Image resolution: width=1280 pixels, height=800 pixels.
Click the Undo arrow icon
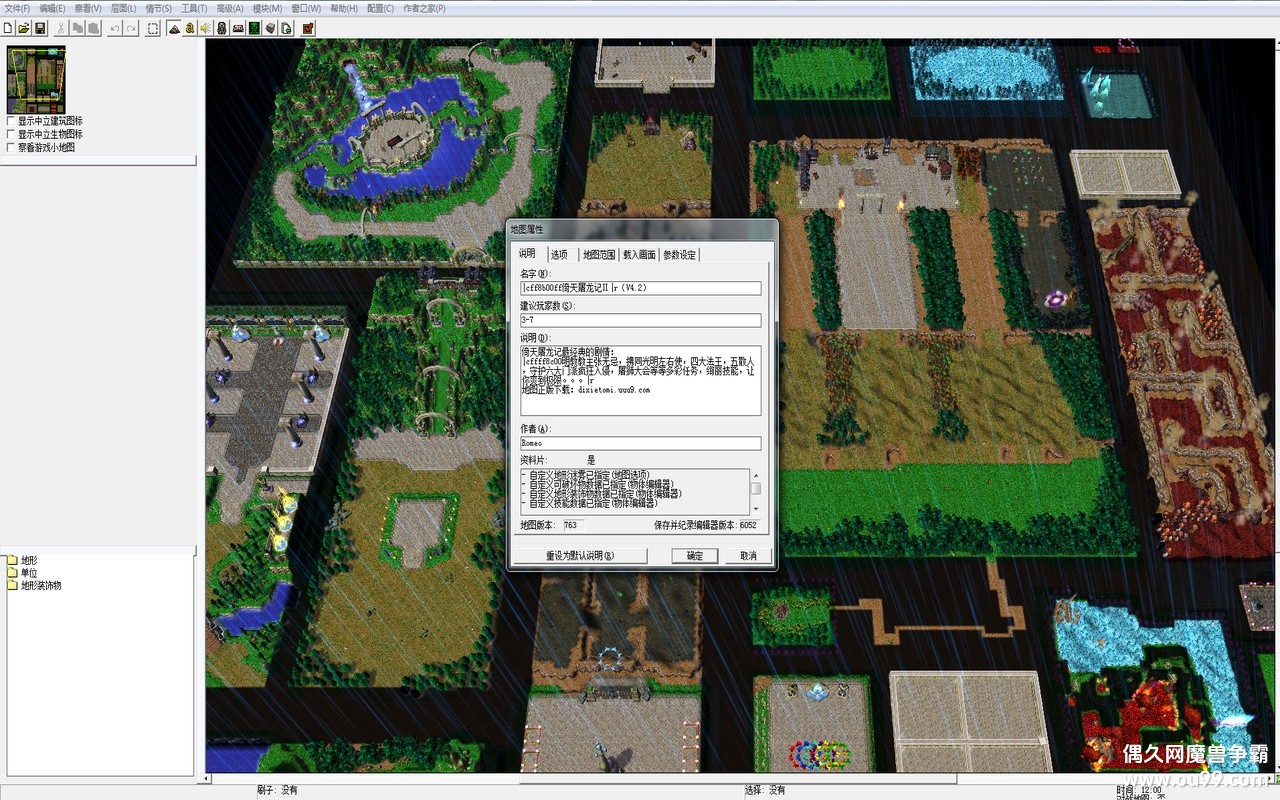[115, 28]
